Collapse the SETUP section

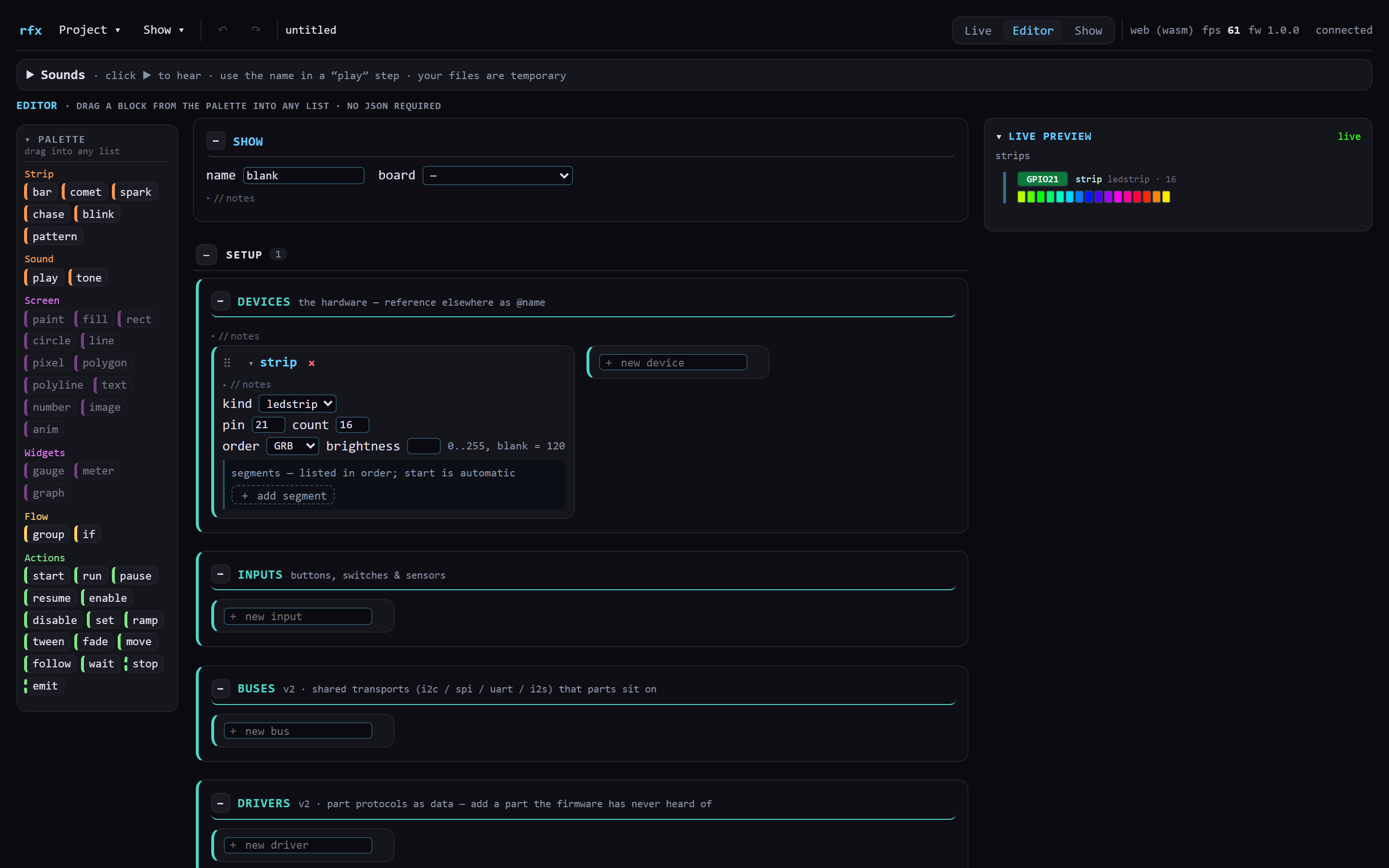point(206,255)
